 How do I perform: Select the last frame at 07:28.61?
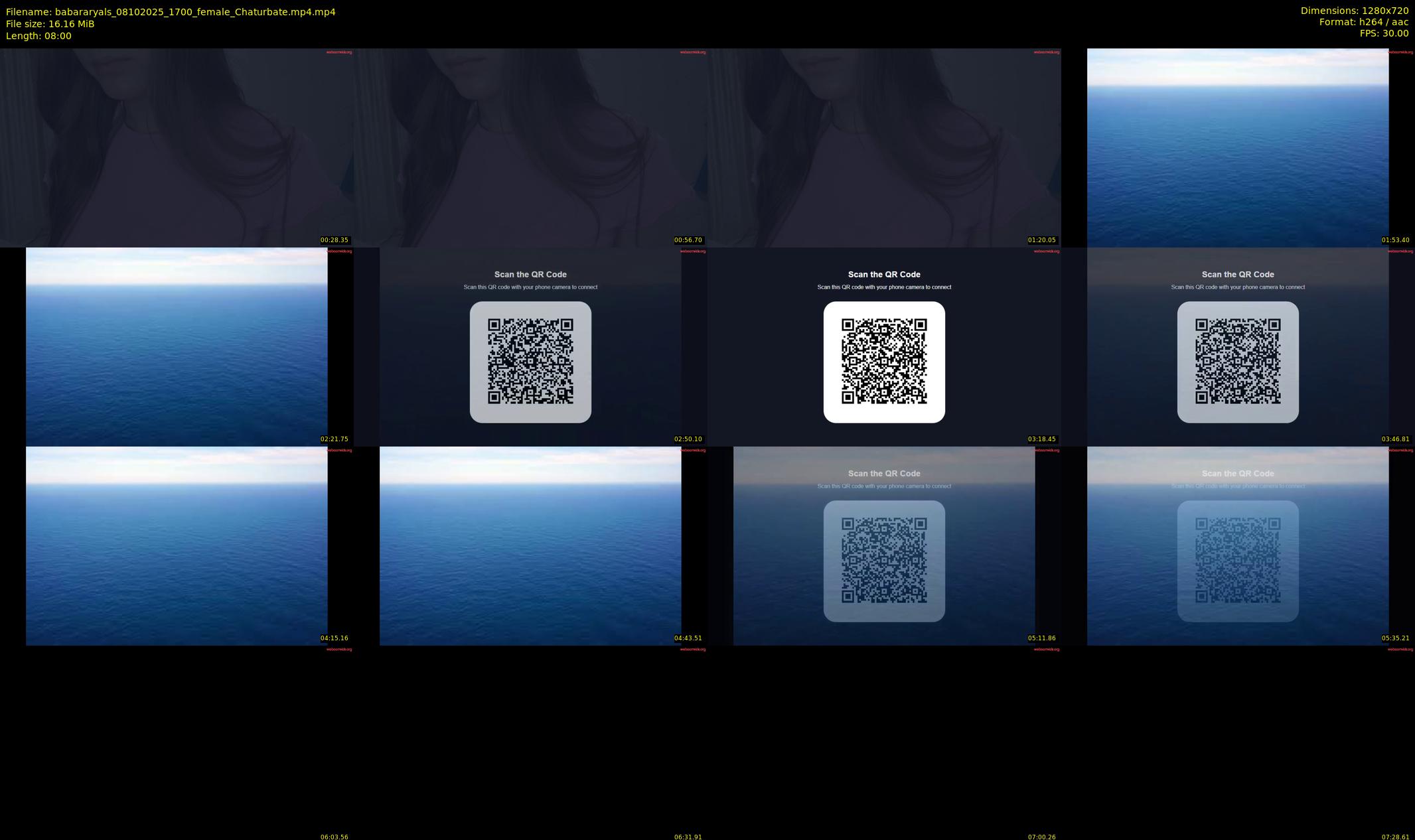point(1238,743)
